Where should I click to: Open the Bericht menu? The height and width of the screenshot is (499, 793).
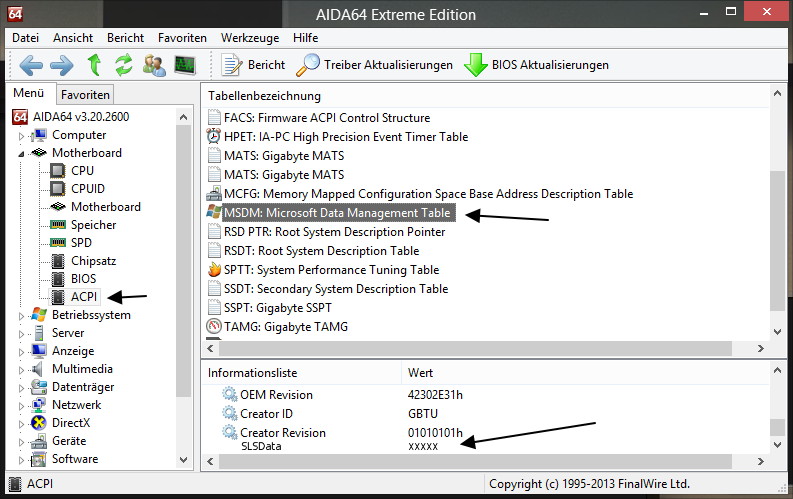[125, 38]
